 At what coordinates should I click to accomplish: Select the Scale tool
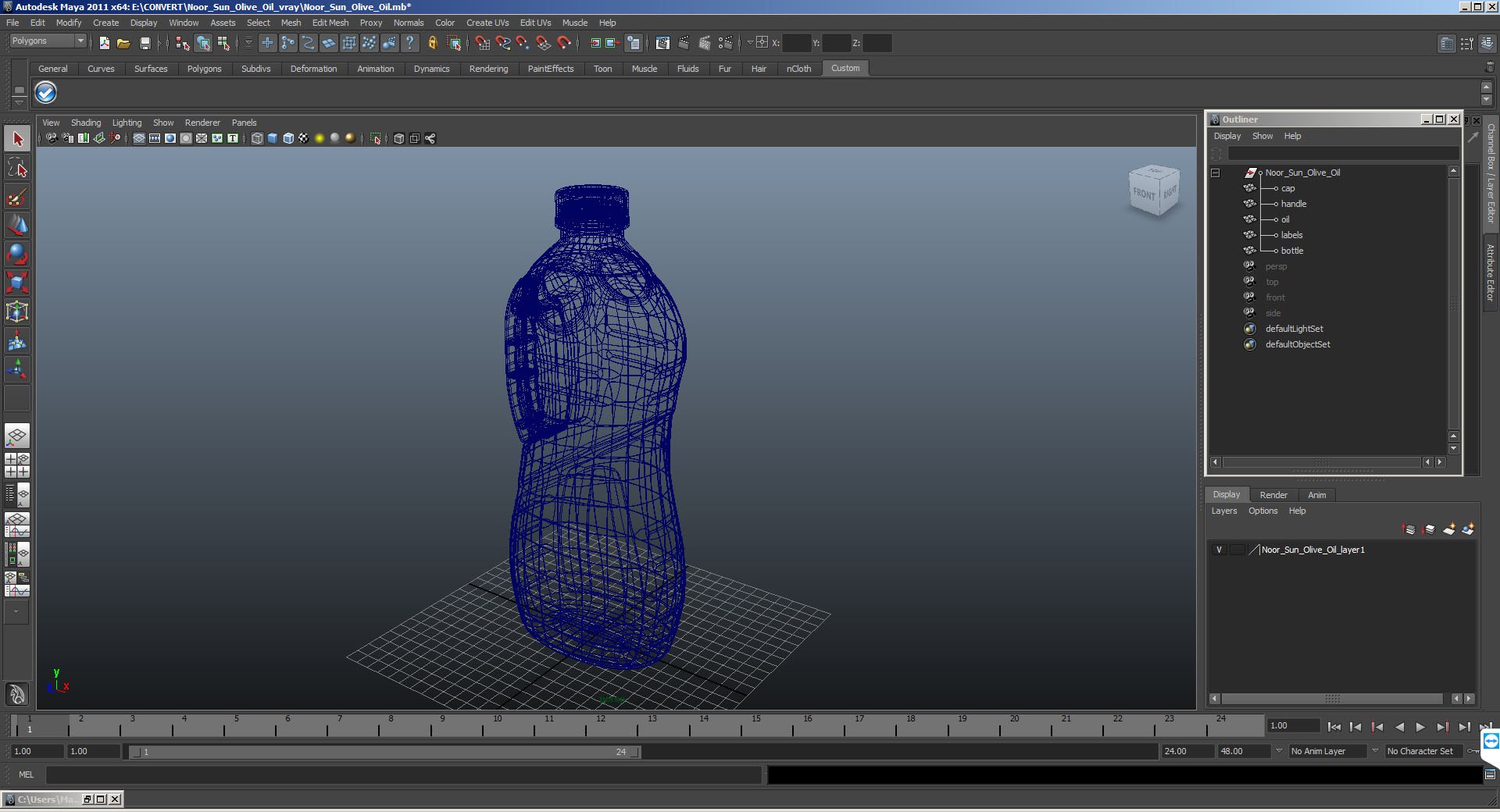(17, 281)
